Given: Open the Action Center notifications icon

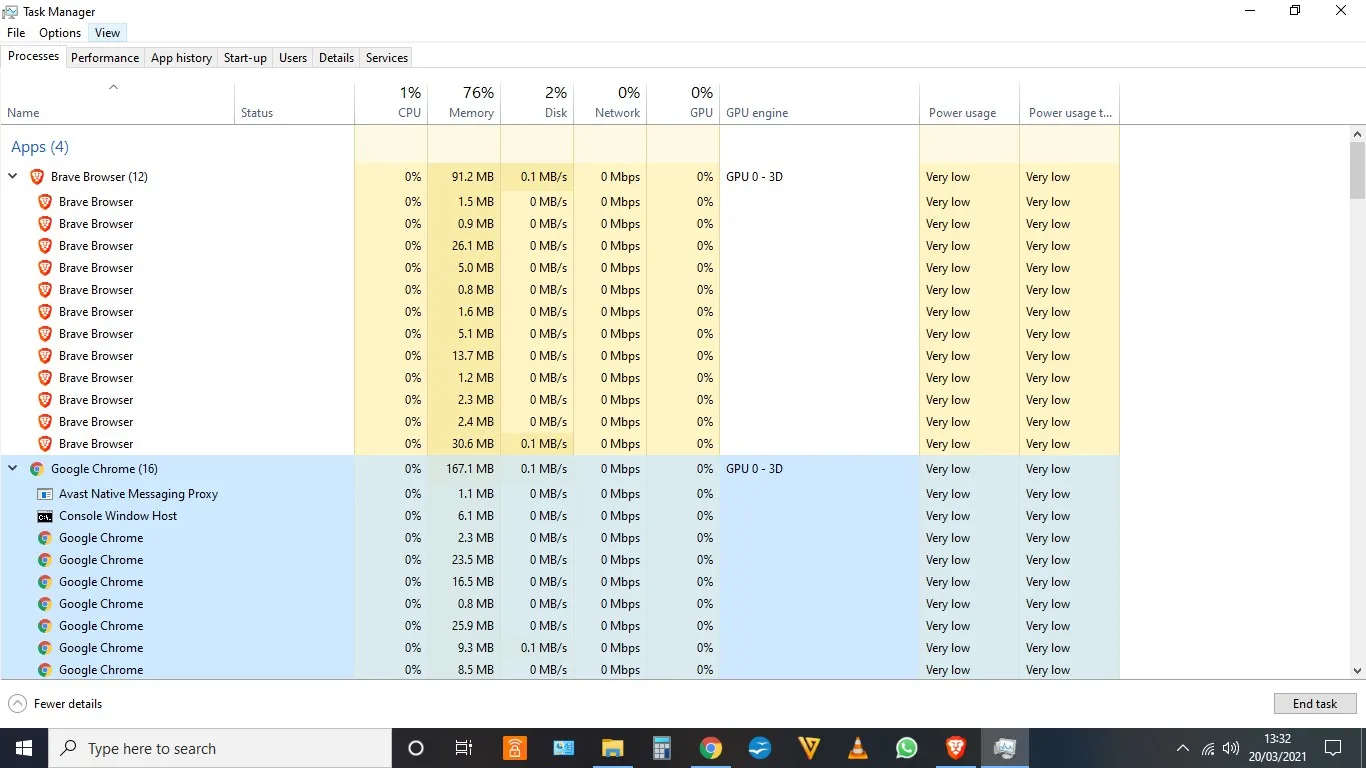Looking at the screenshot, I should point(1332,748).
